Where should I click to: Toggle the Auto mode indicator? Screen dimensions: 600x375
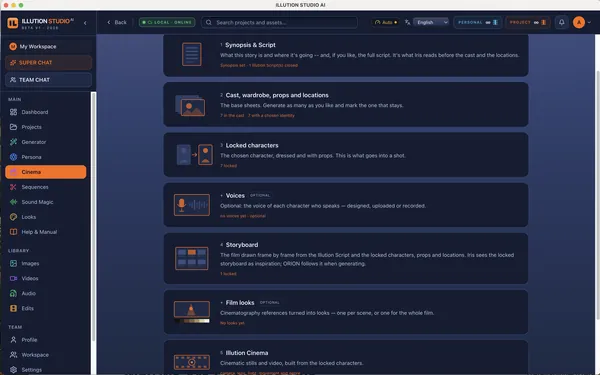[385, 23]
